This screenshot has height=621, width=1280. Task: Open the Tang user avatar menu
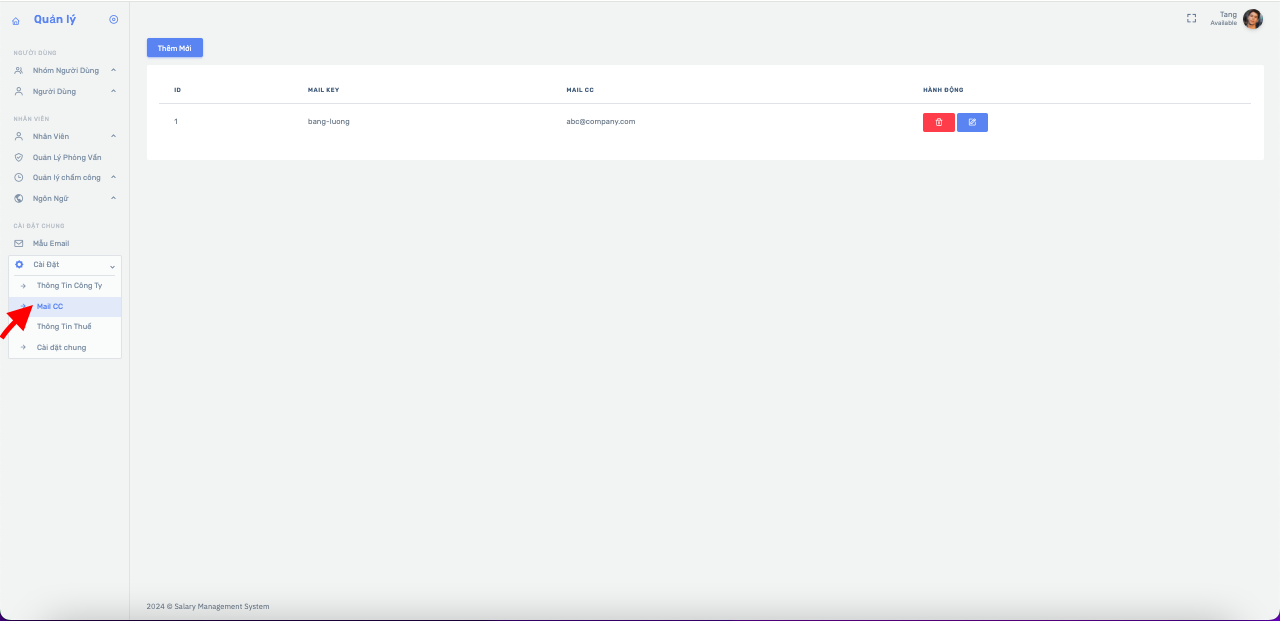click(x=1252, y=18)
